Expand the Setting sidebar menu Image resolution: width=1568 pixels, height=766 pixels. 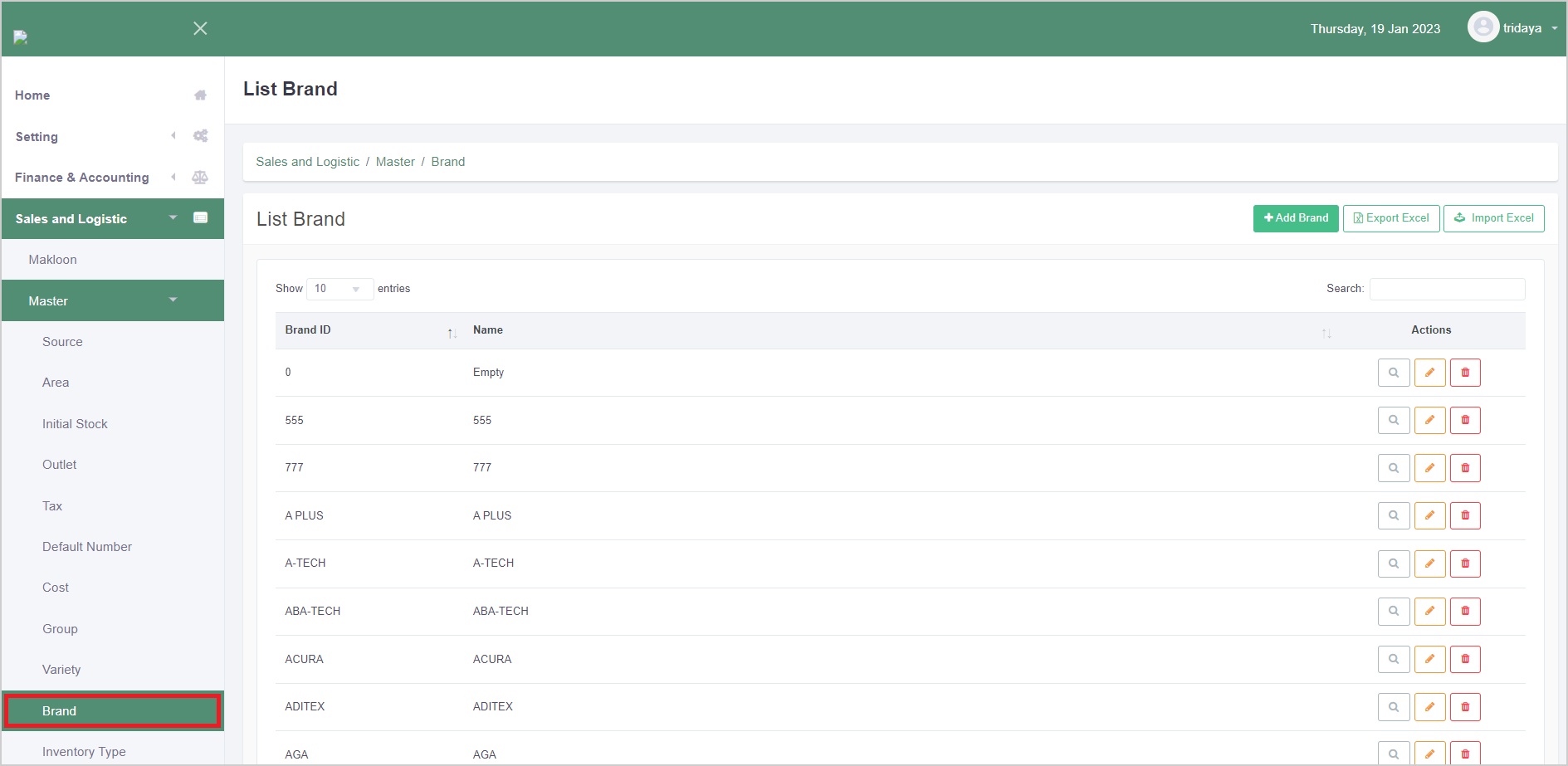37,137
